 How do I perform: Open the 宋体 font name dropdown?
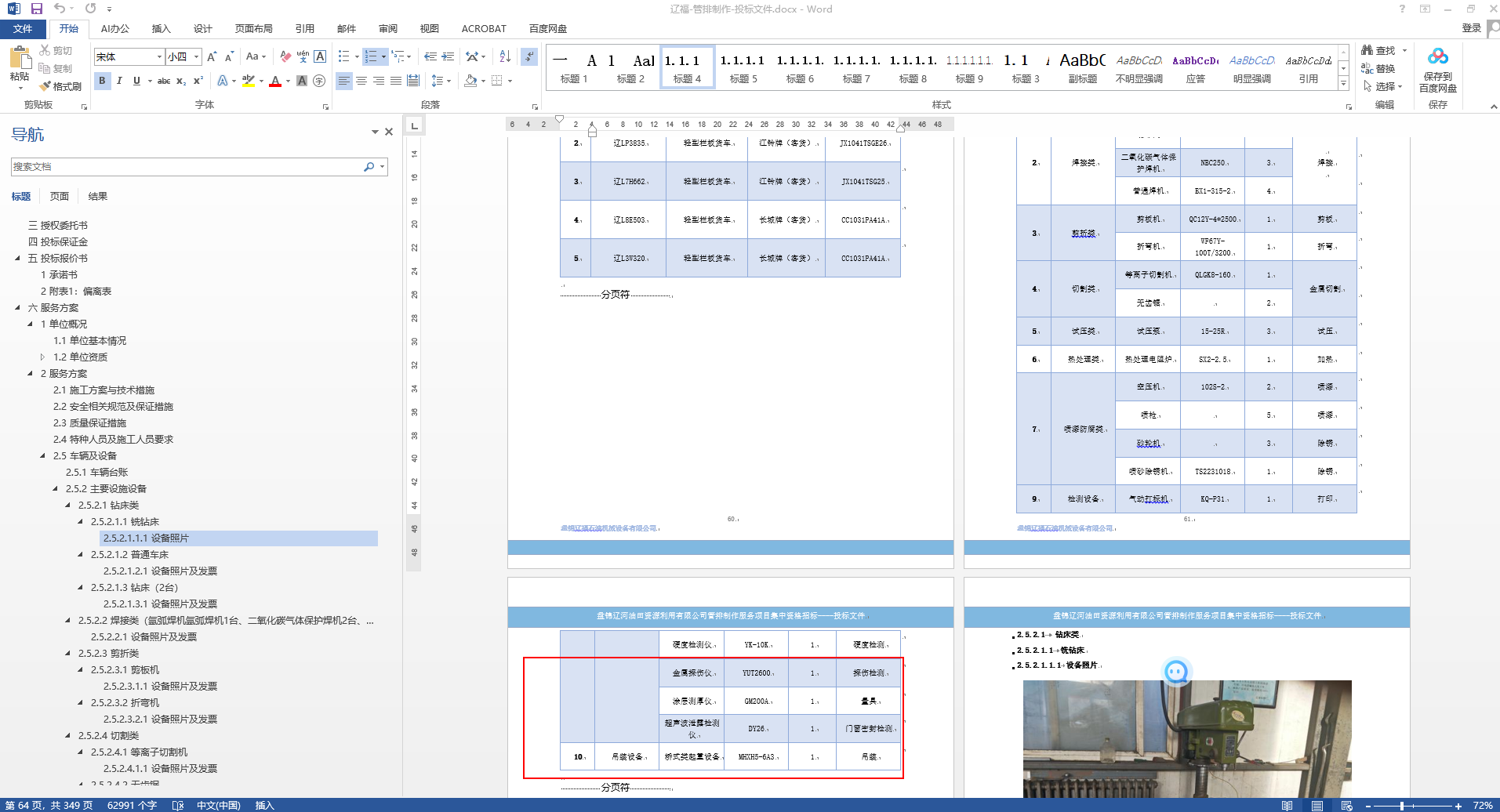point(159,56)
